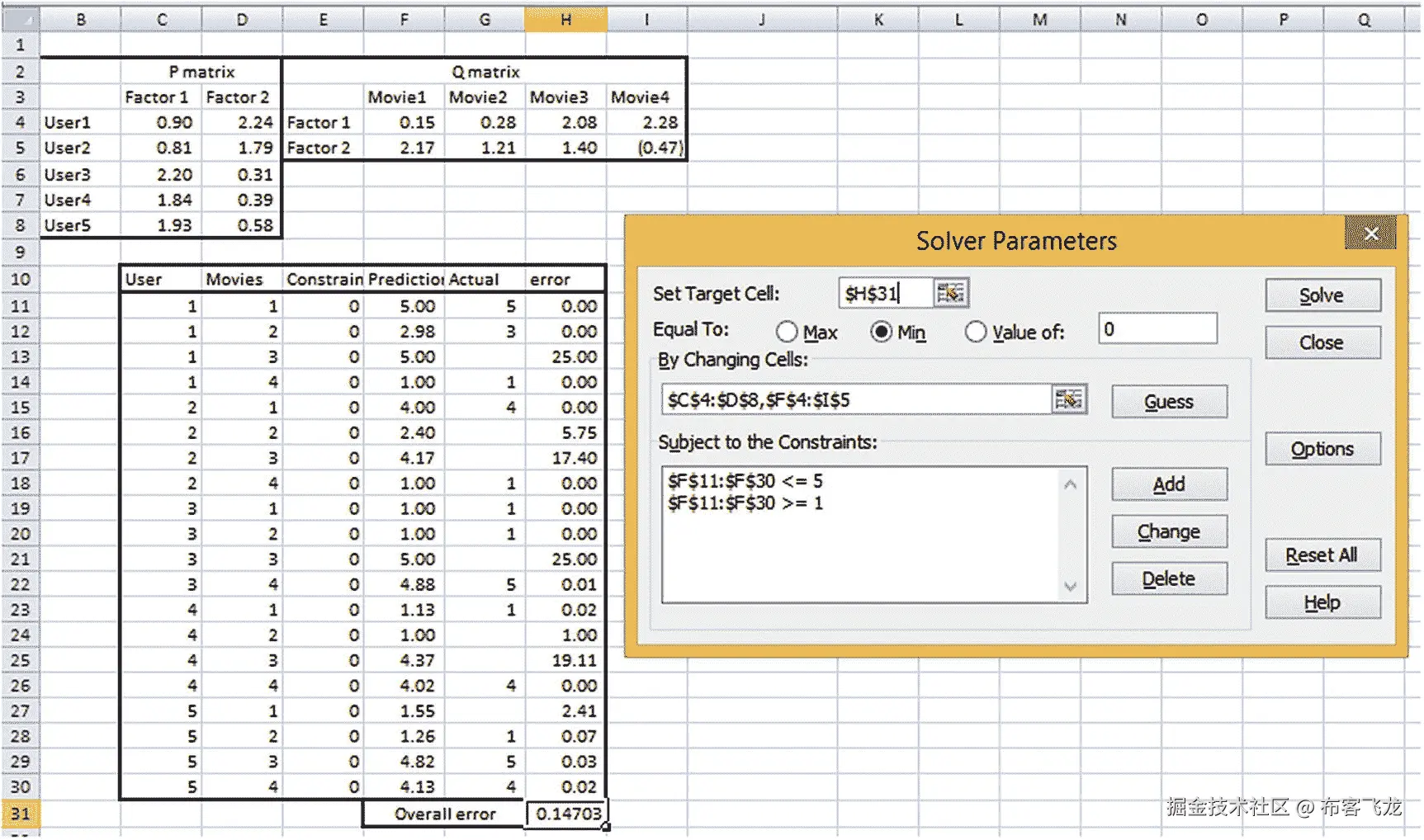Viewport: 1424px width, 840px height.
Task: Select the Min radio button
Action: (x=882, y=332)
